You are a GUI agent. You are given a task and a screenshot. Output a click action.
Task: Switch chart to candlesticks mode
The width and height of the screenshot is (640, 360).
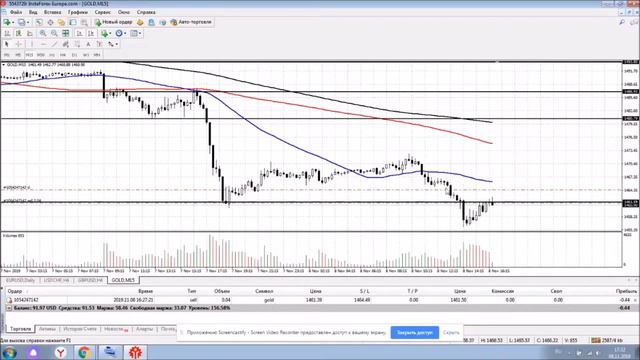pyautogui.click(x=19, y=33)
